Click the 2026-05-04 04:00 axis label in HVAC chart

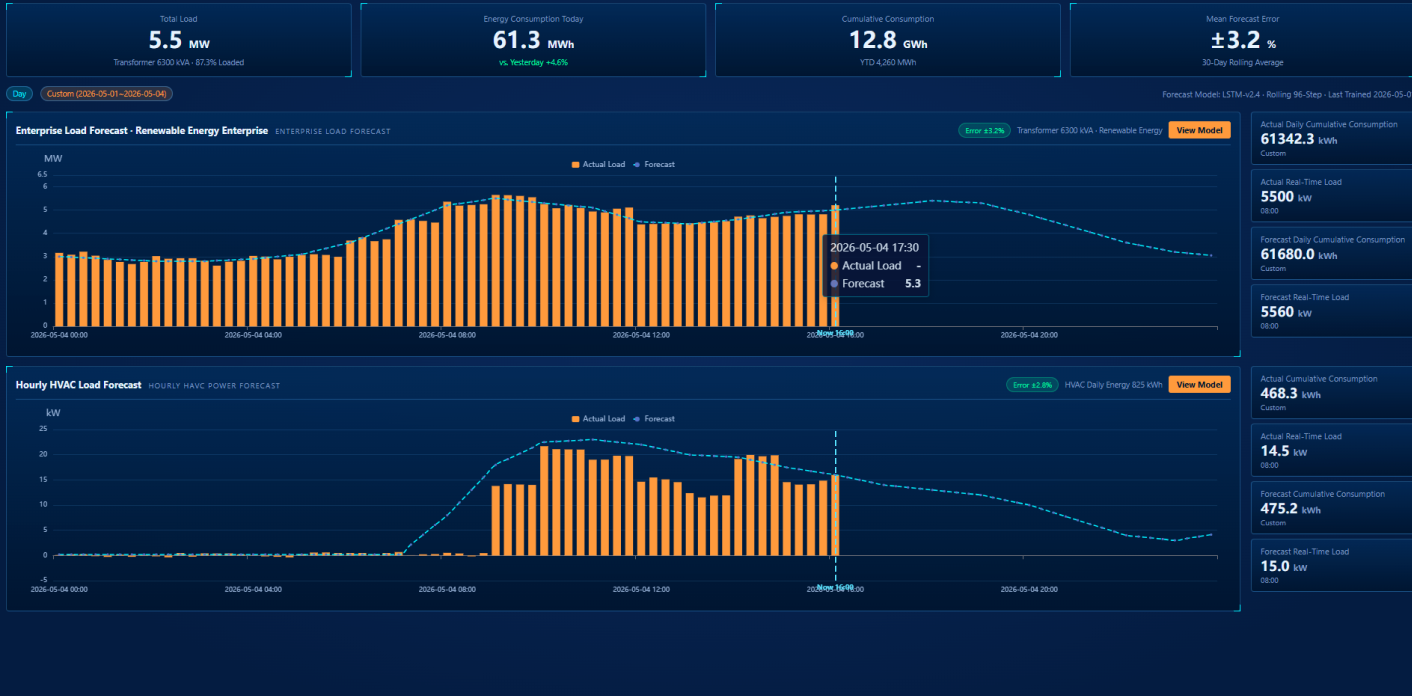[x=253, y=589]
